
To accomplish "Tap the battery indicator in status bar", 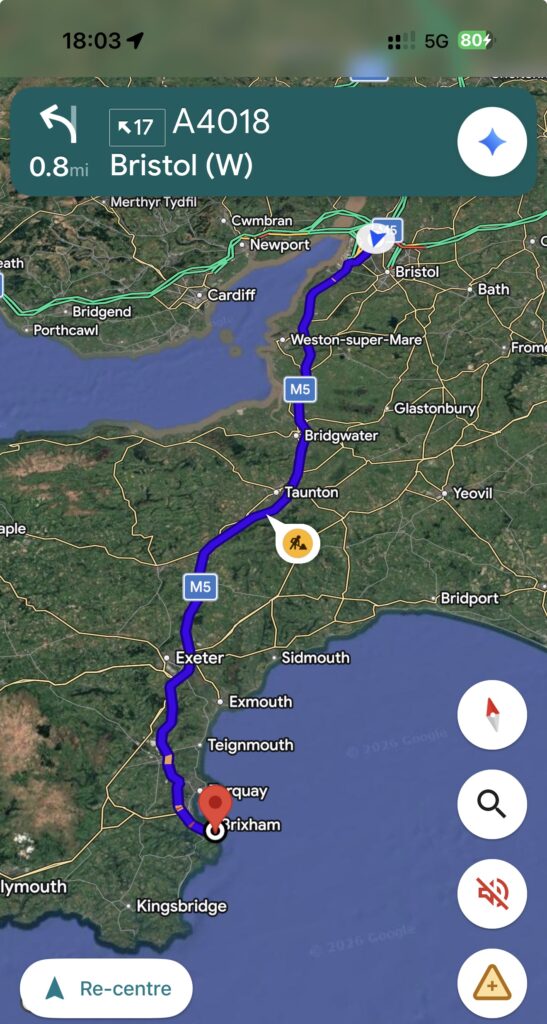I will [x=475, y=40].
